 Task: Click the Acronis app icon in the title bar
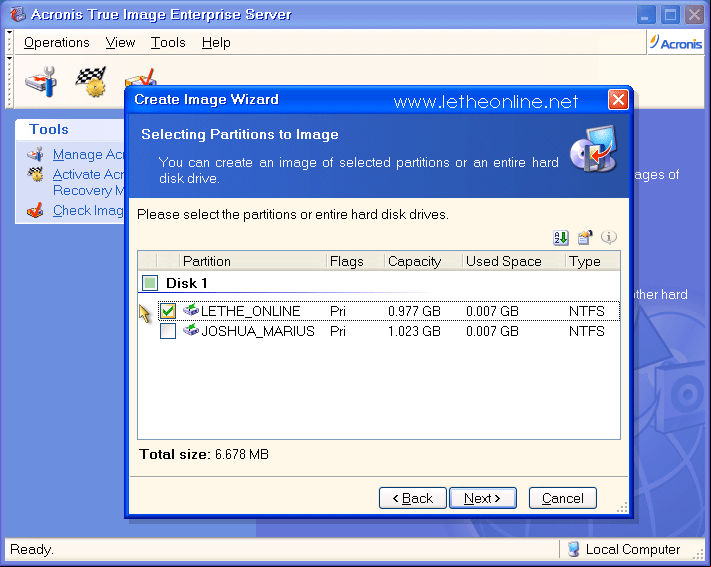(18, 14)
